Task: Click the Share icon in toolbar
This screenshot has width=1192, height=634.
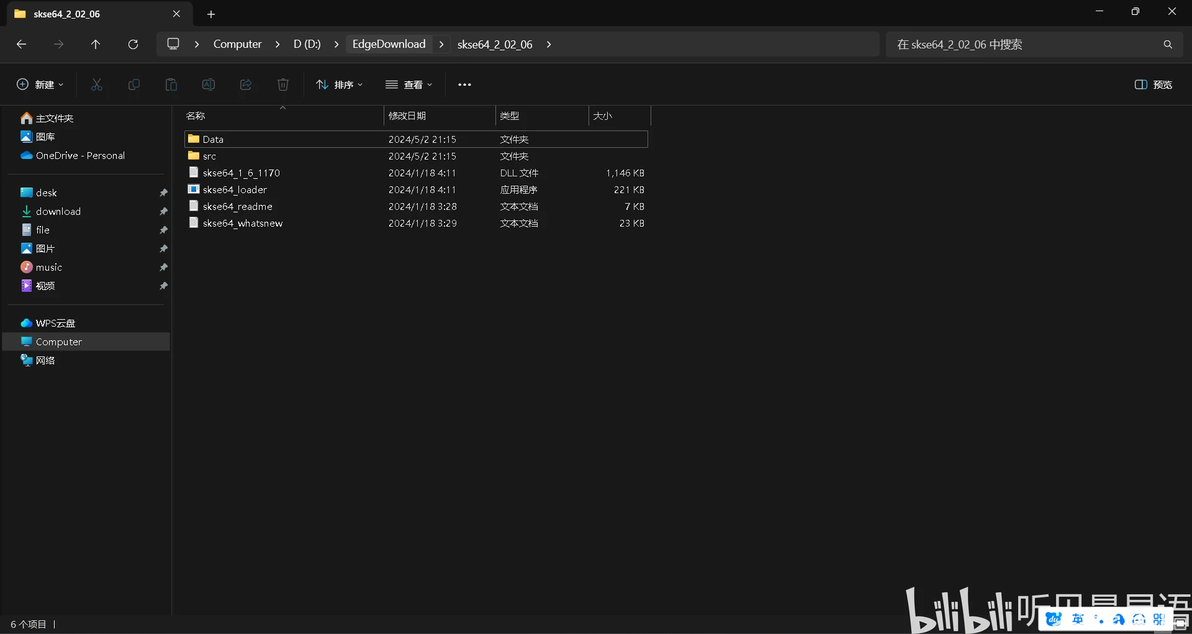Action: click(246, 84)
